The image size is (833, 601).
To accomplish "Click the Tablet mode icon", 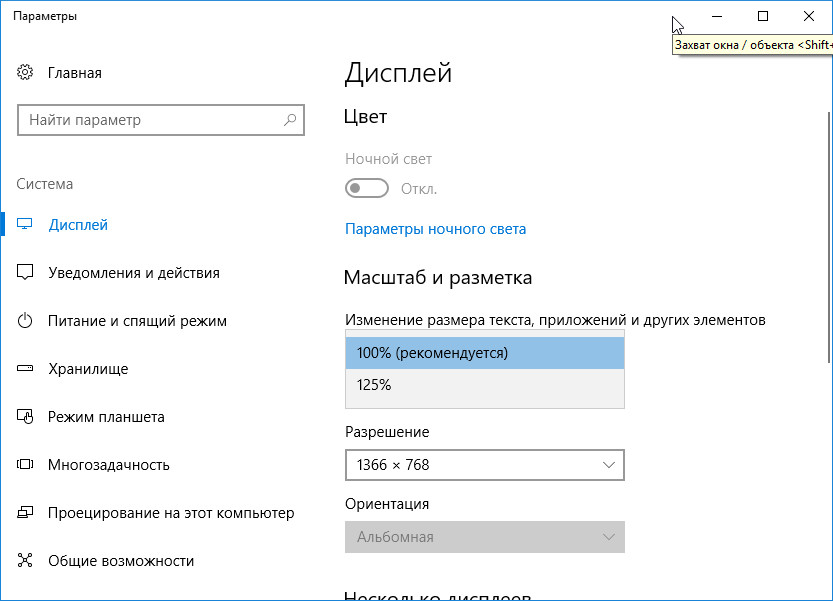I will coord(25,417).
